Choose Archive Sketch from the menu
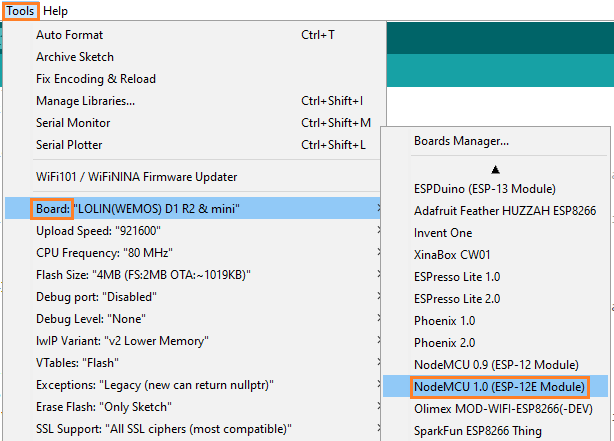The height and width of the screenshot is (441, 614). tap(75, 57)
